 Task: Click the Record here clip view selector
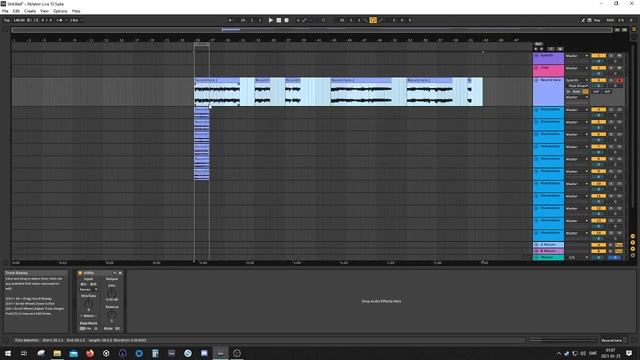coord(612,340)
